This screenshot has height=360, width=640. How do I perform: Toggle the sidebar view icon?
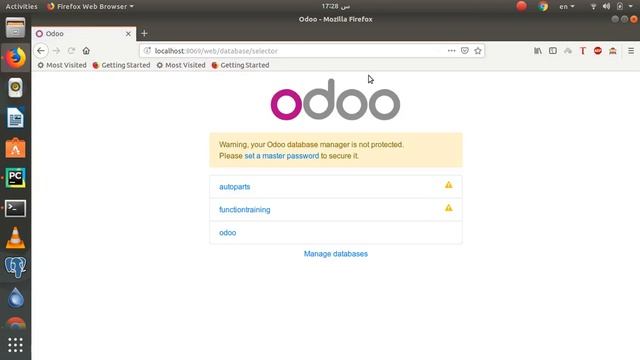553,51
